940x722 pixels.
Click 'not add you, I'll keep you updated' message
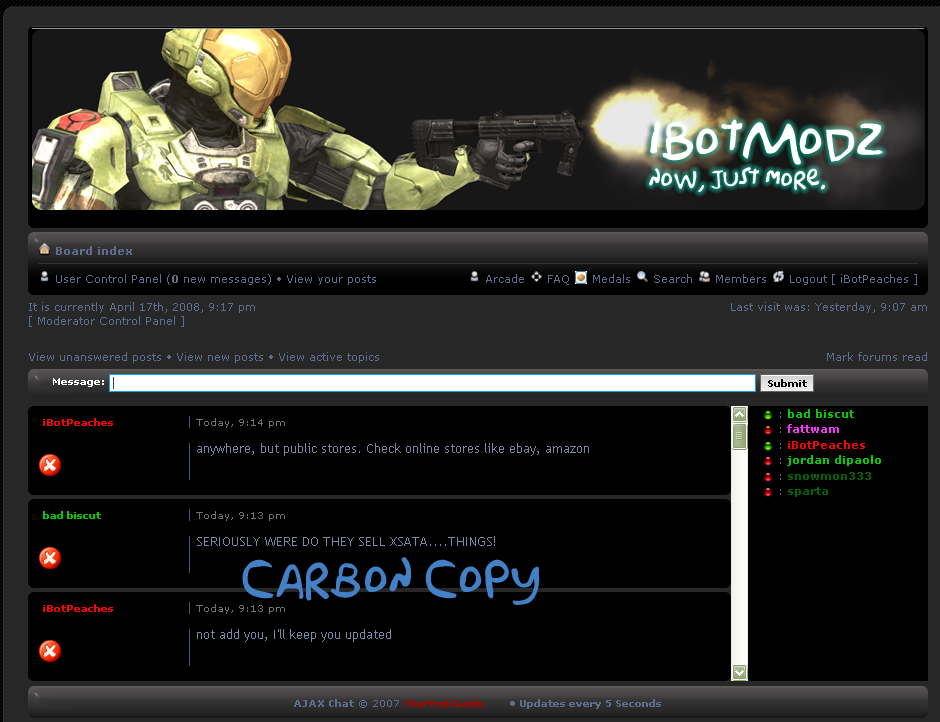click(x=294, y=635)
